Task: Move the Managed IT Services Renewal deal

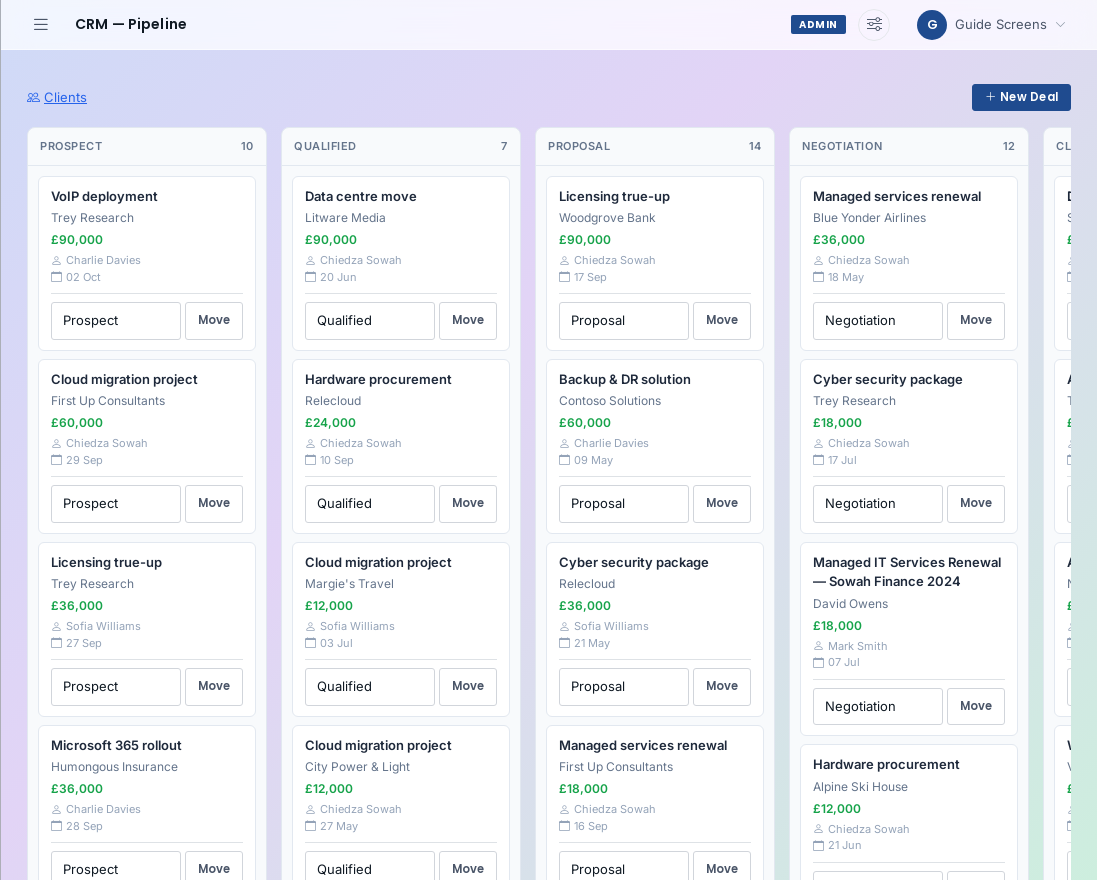Action: [x=976, y=707]
